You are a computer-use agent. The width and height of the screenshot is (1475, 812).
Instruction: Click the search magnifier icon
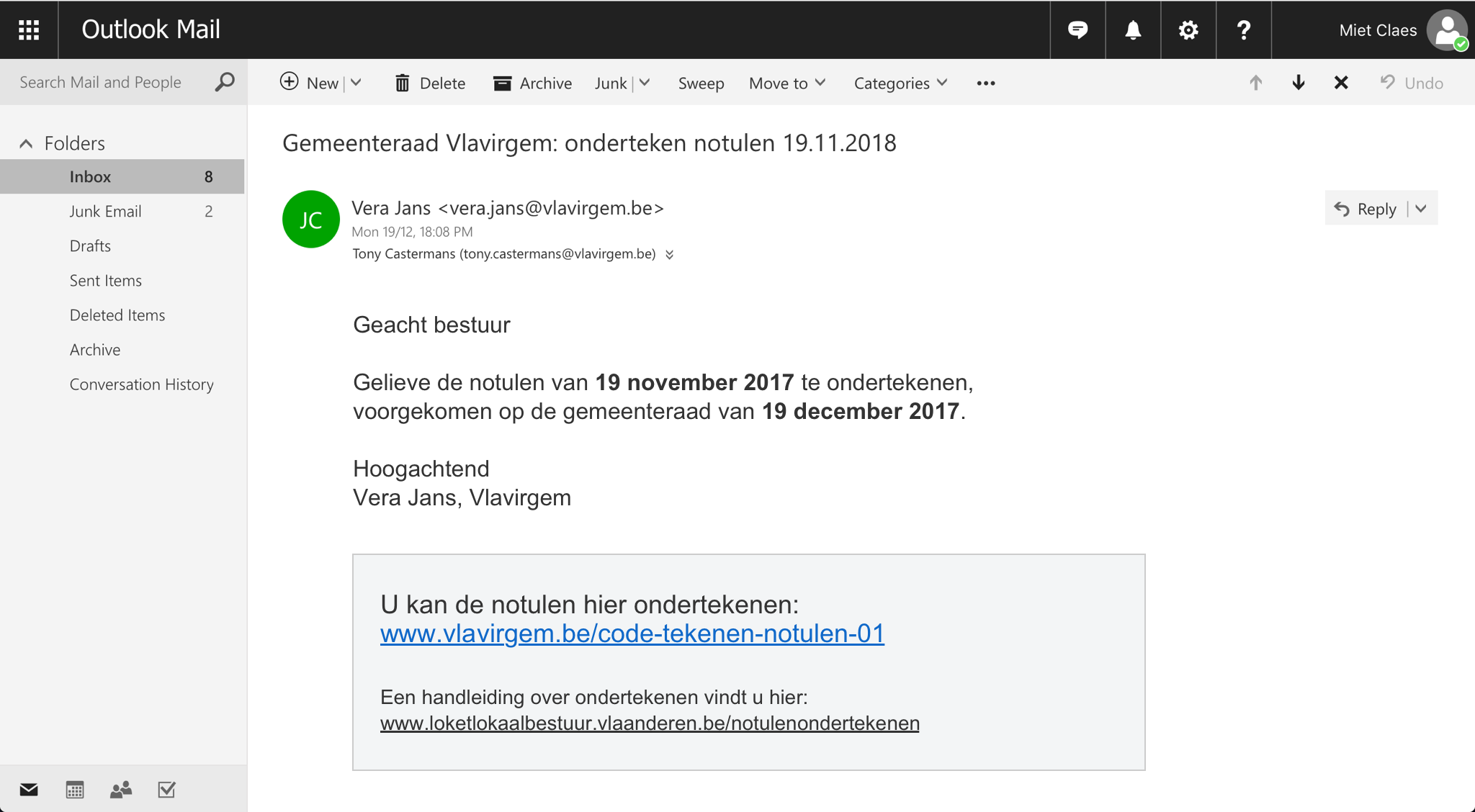point(225,82)
